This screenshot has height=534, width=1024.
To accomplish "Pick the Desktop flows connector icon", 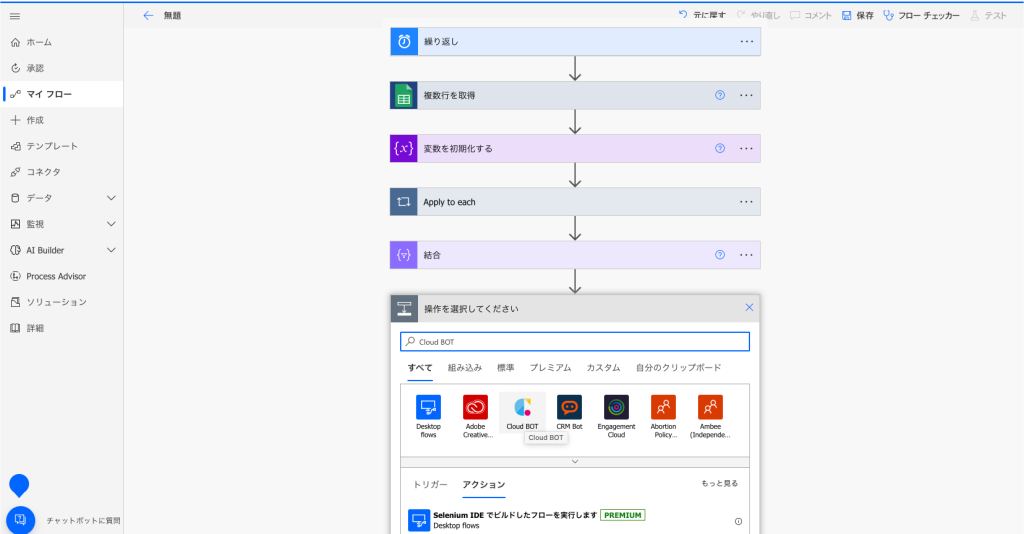I will pyautogui.click(x=428, y=408).
